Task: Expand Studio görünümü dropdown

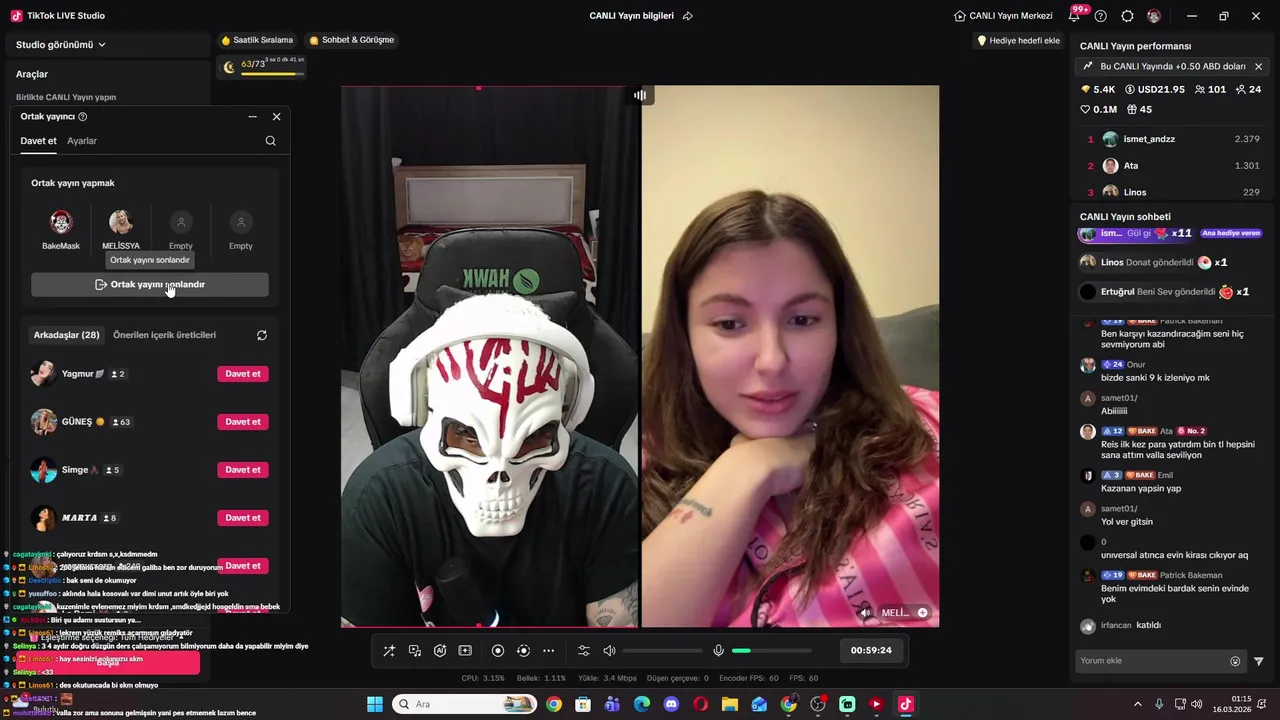Action: click(x=61, y=45)
